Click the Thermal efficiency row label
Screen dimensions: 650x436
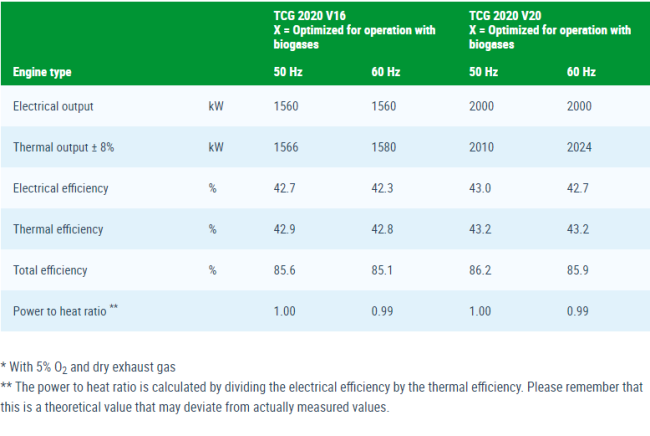pyautogui.click(x=58, y=229)
